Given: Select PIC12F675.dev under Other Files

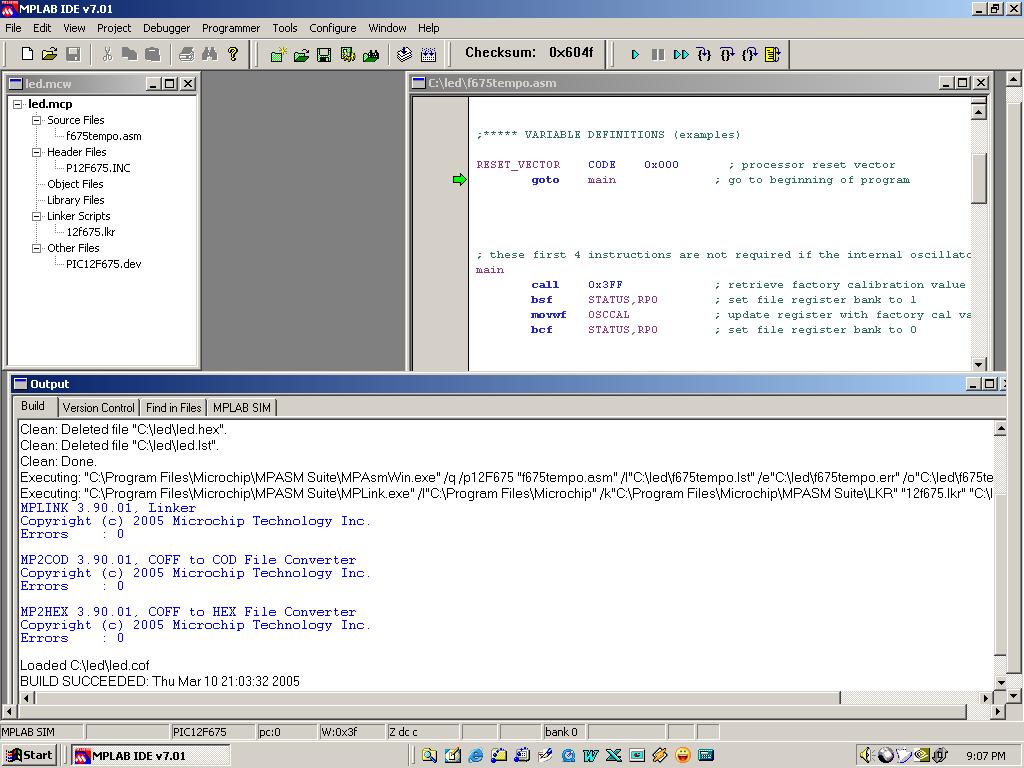Looking at the screenshot, I should point(103,264).
